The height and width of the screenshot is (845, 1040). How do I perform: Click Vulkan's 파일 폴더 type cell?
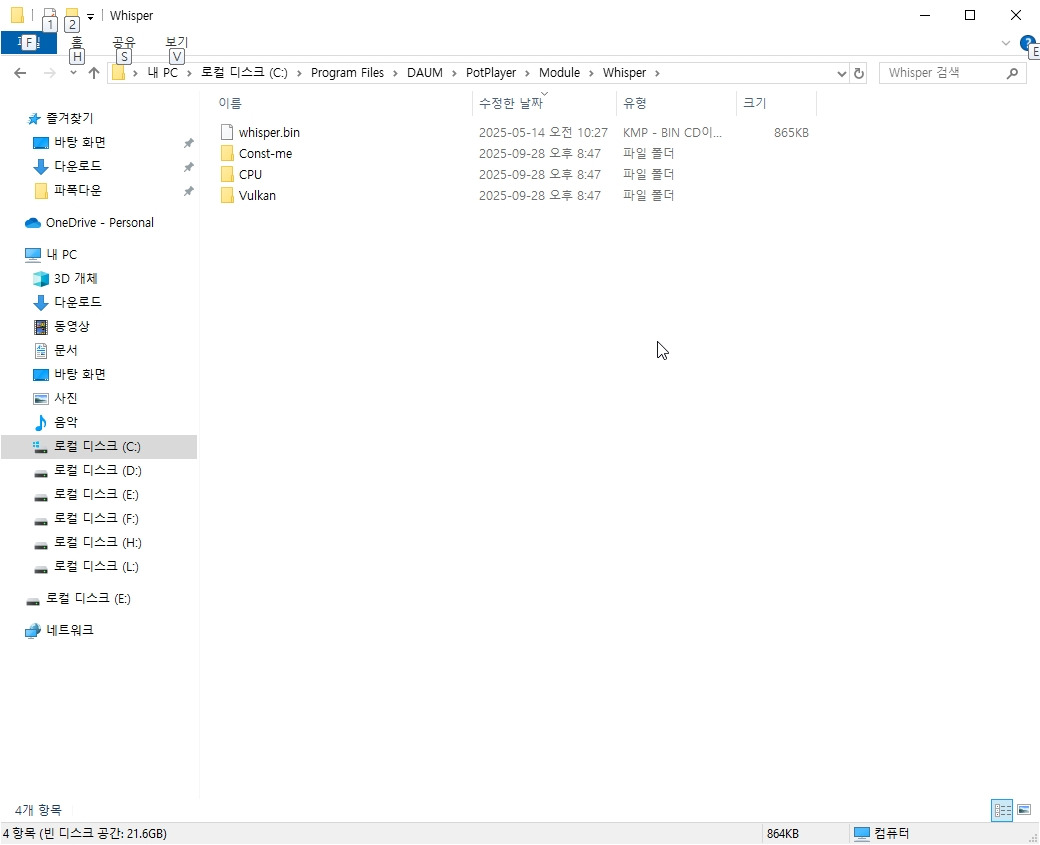(648, 196)
